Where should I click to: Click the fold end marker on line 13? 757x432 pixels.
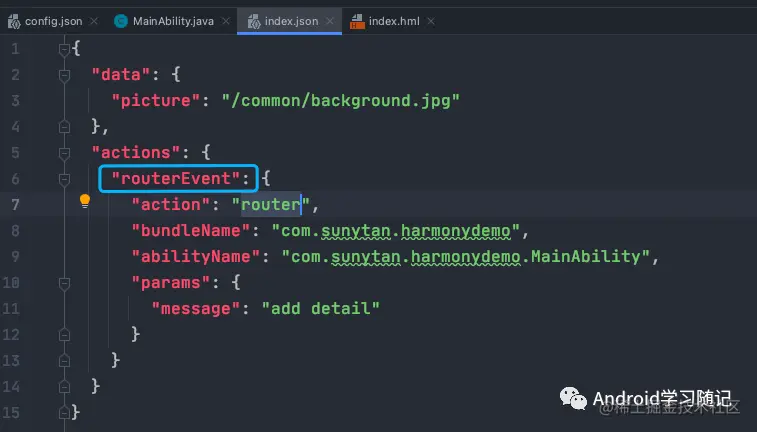point(64,361)
